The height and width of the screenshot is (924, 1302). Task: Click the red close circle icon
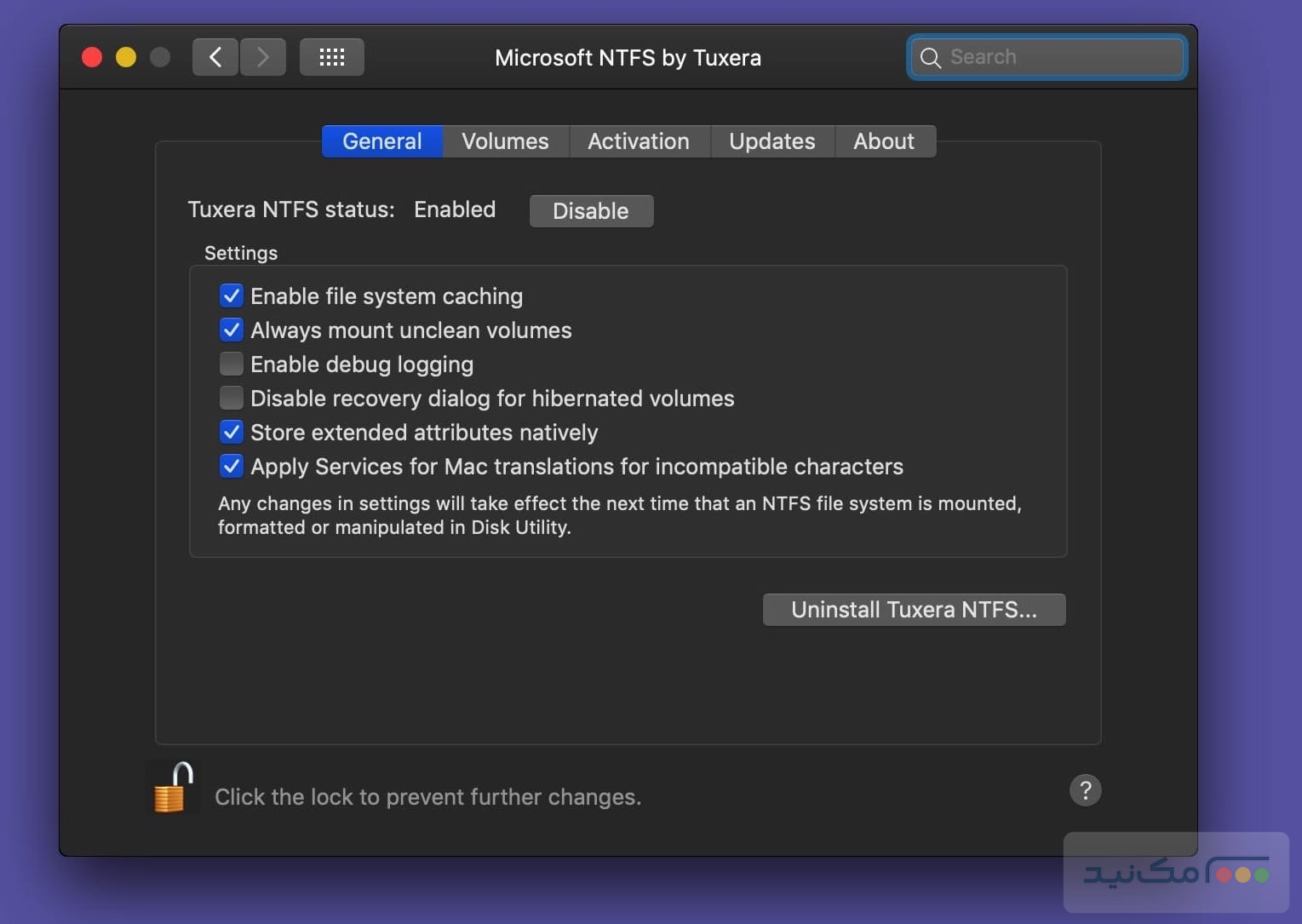[x=92, y=56]
